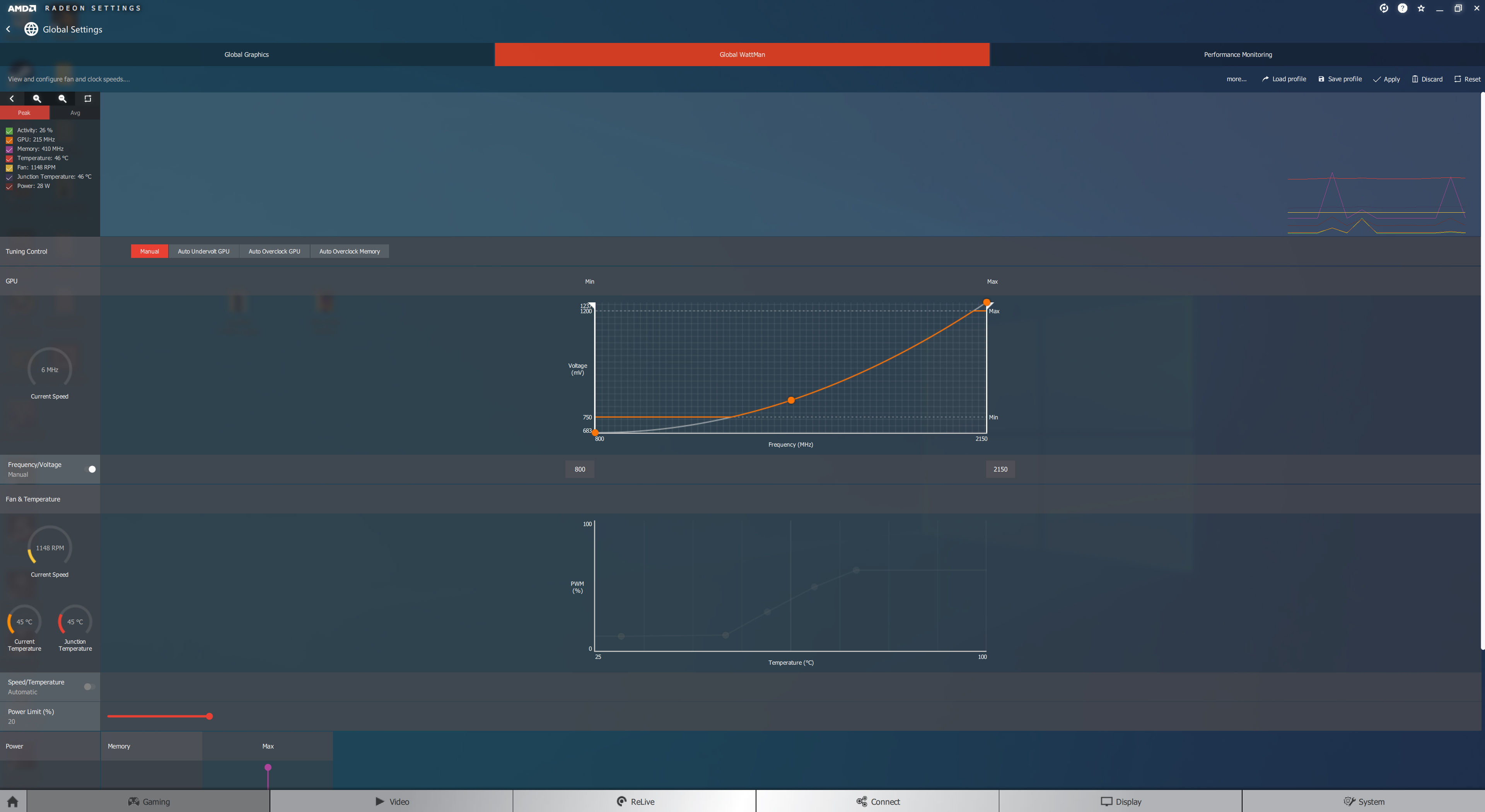The height and width of the screenshot is (812, 1485).
Task: Expand the more... options menu
Action: pyautogui.click(x=1236, y=79)
